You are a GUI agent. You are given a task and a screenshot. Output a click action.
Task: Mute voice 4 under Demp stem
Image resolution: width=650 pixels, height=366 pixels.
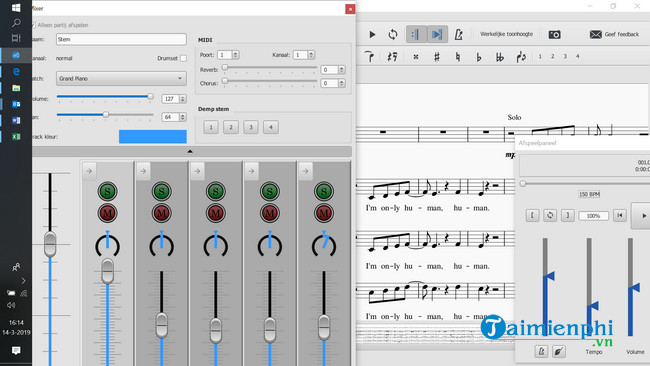(x=271, y=127)
